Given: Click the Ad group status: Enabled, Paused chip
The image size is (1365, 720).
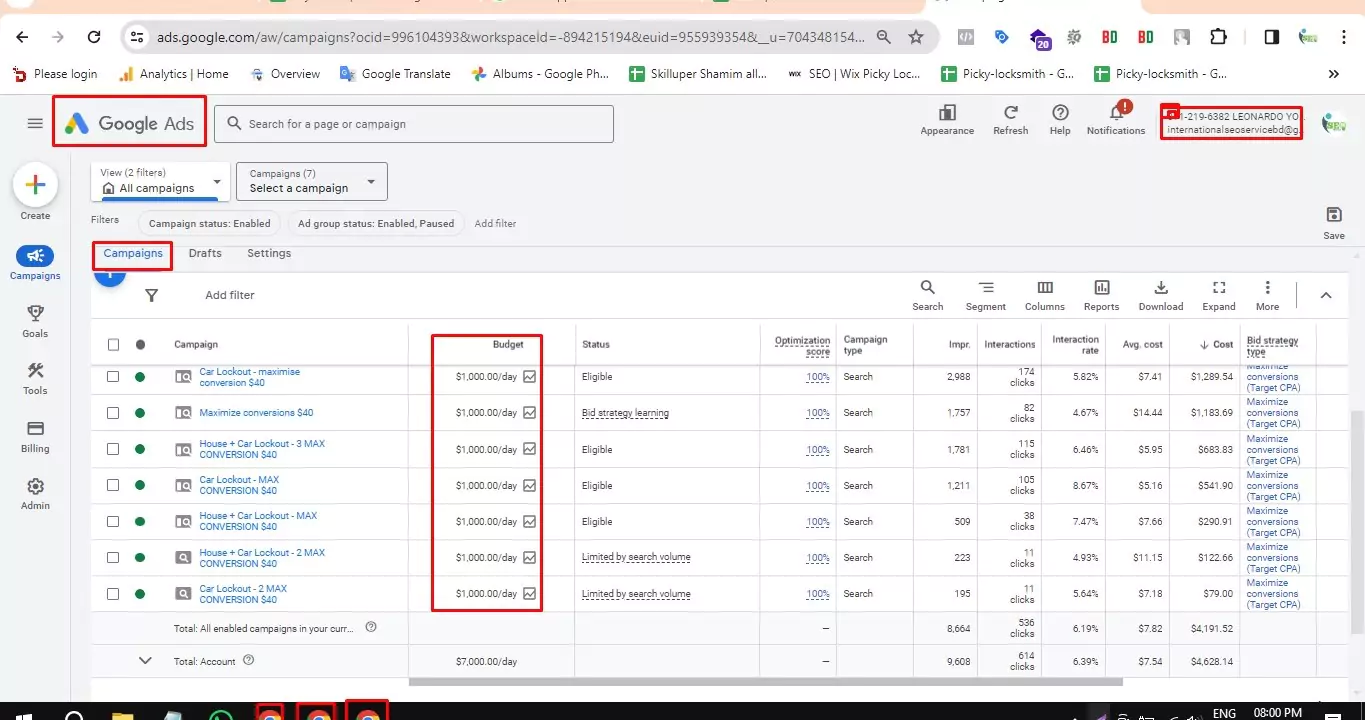Looking at the screenshot, I should point(375,223).
